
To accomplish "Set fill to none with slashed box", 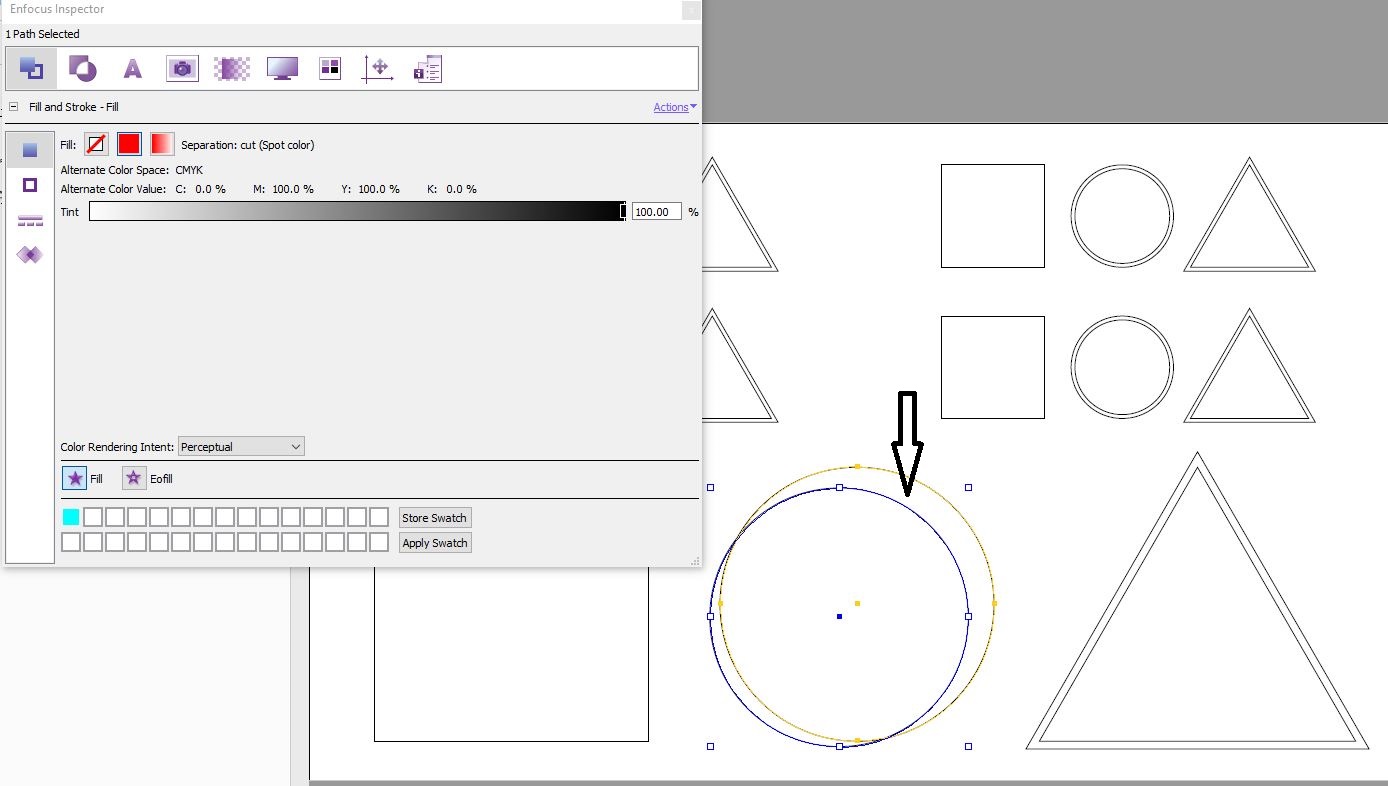I will click(96, 144).
